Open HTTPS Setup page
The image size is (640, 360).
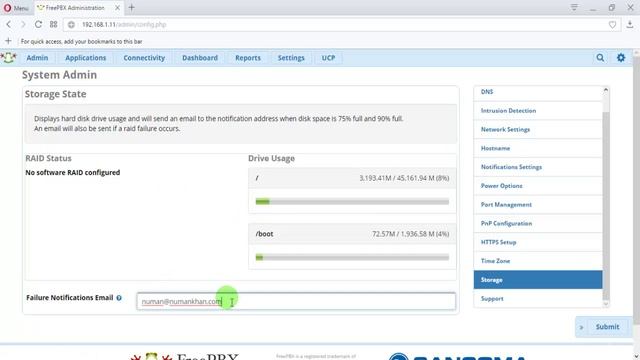538,242
